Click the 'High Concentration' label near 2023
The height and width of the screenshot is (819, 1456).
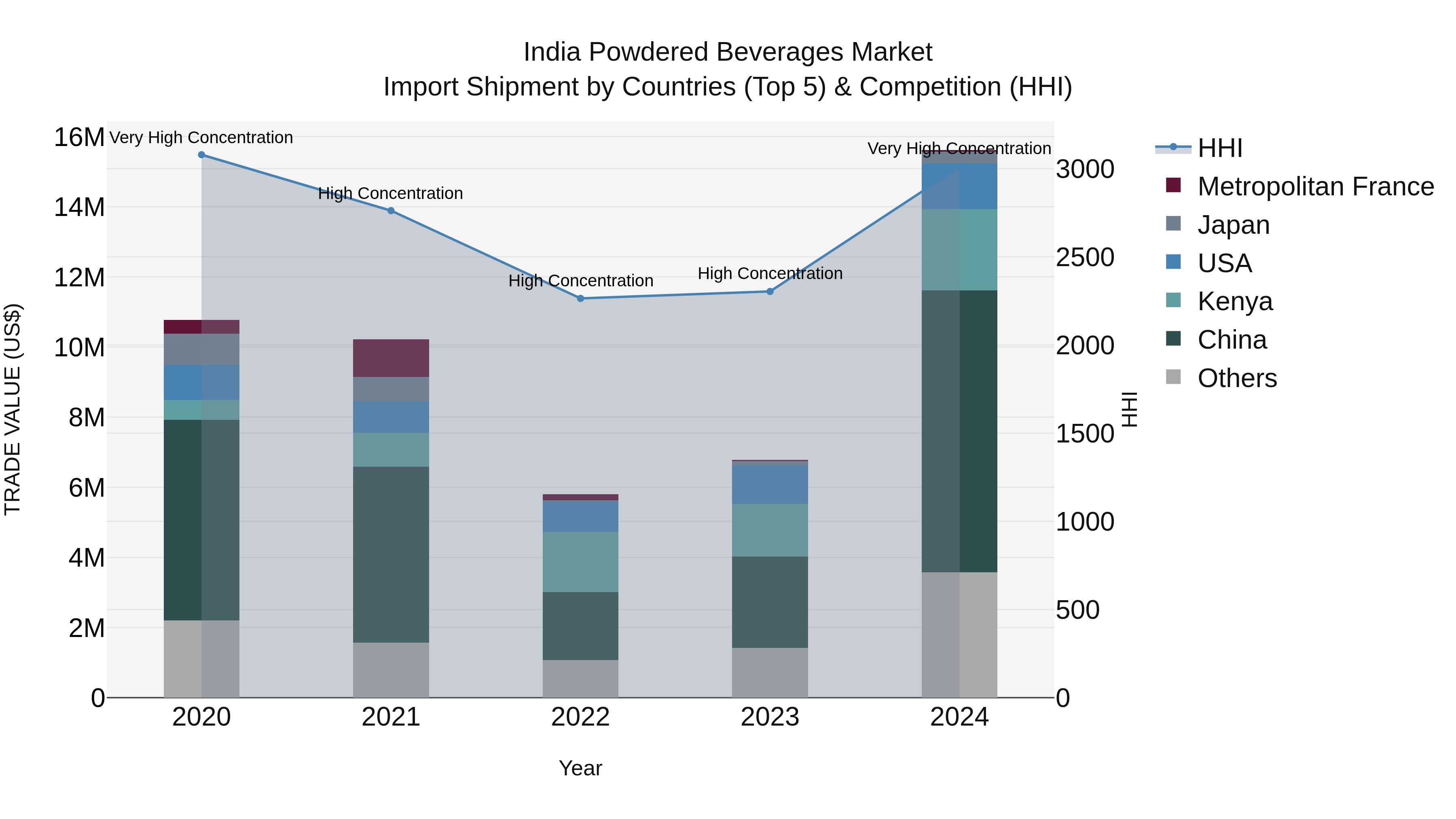tap(770, 273)
